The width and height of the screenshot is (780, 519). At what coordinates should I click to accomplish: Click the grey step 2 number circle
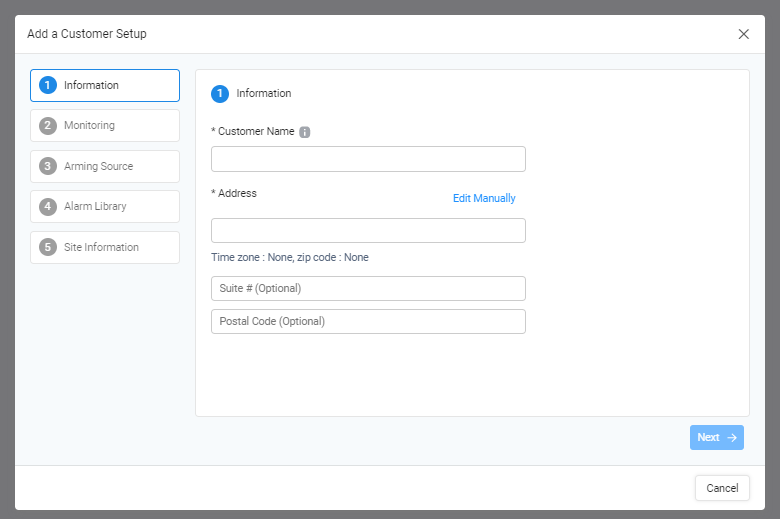[48, 125]
